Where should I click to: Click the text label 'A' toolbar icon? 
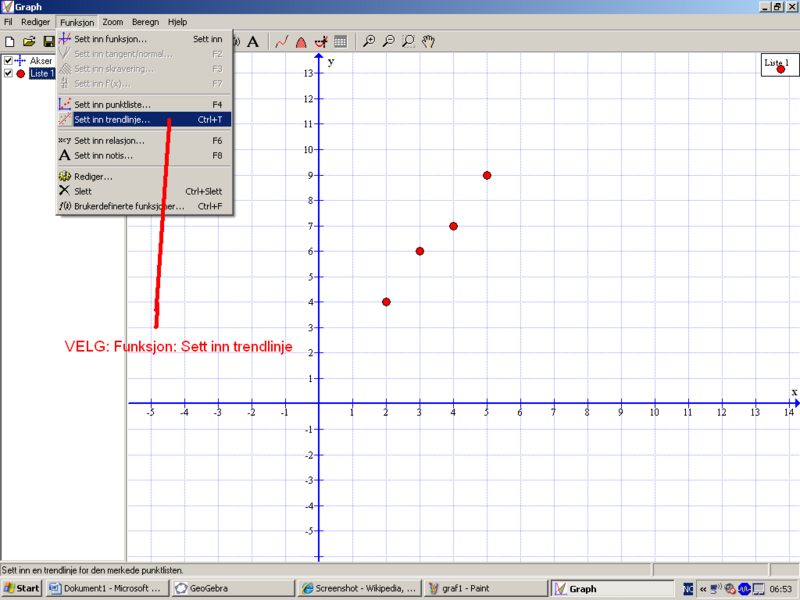tap(253, 42)
